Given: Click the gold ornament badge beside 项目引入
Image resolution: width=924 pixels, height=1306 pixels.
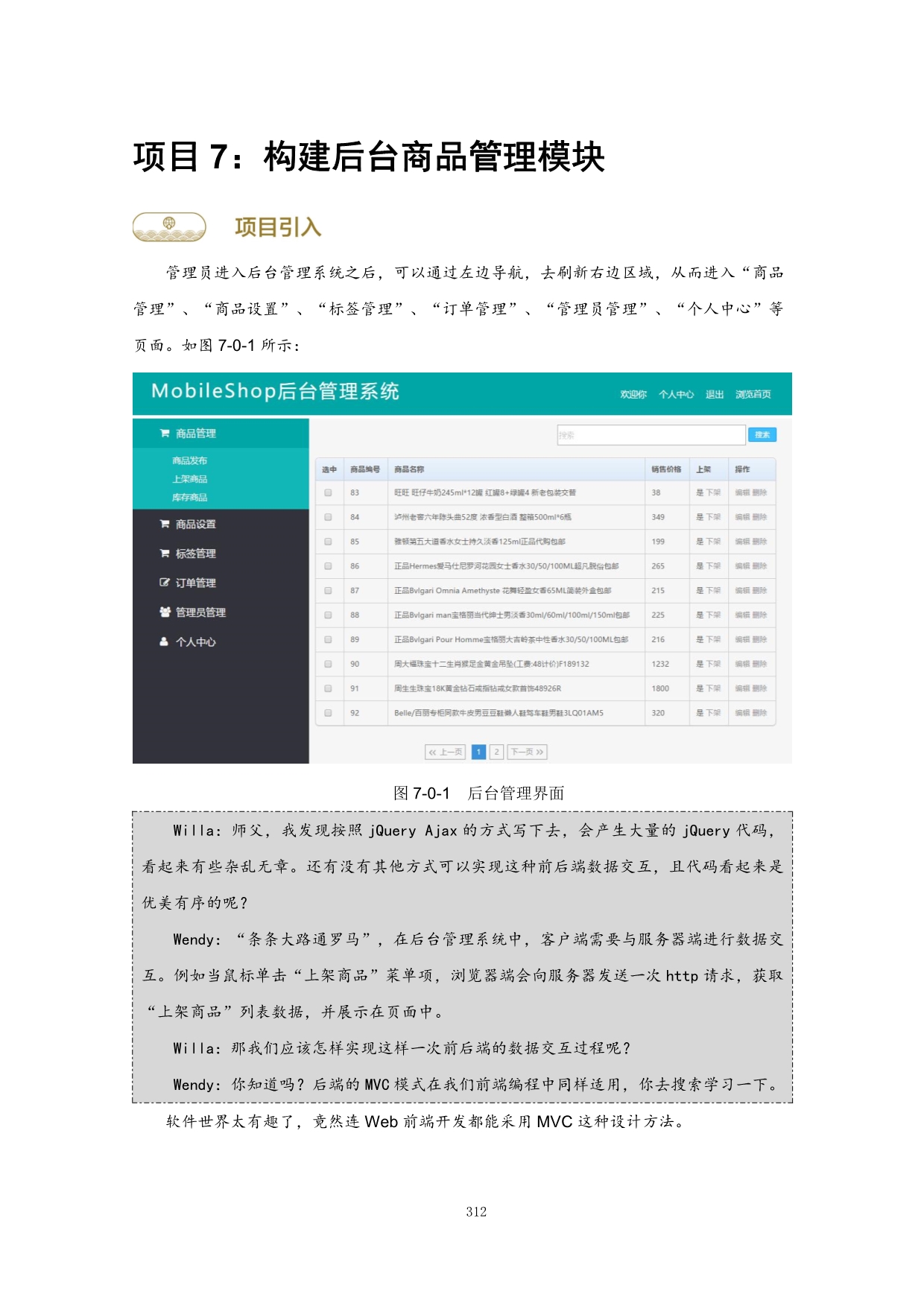Looking at the screenshot, I should click(169, 227).
